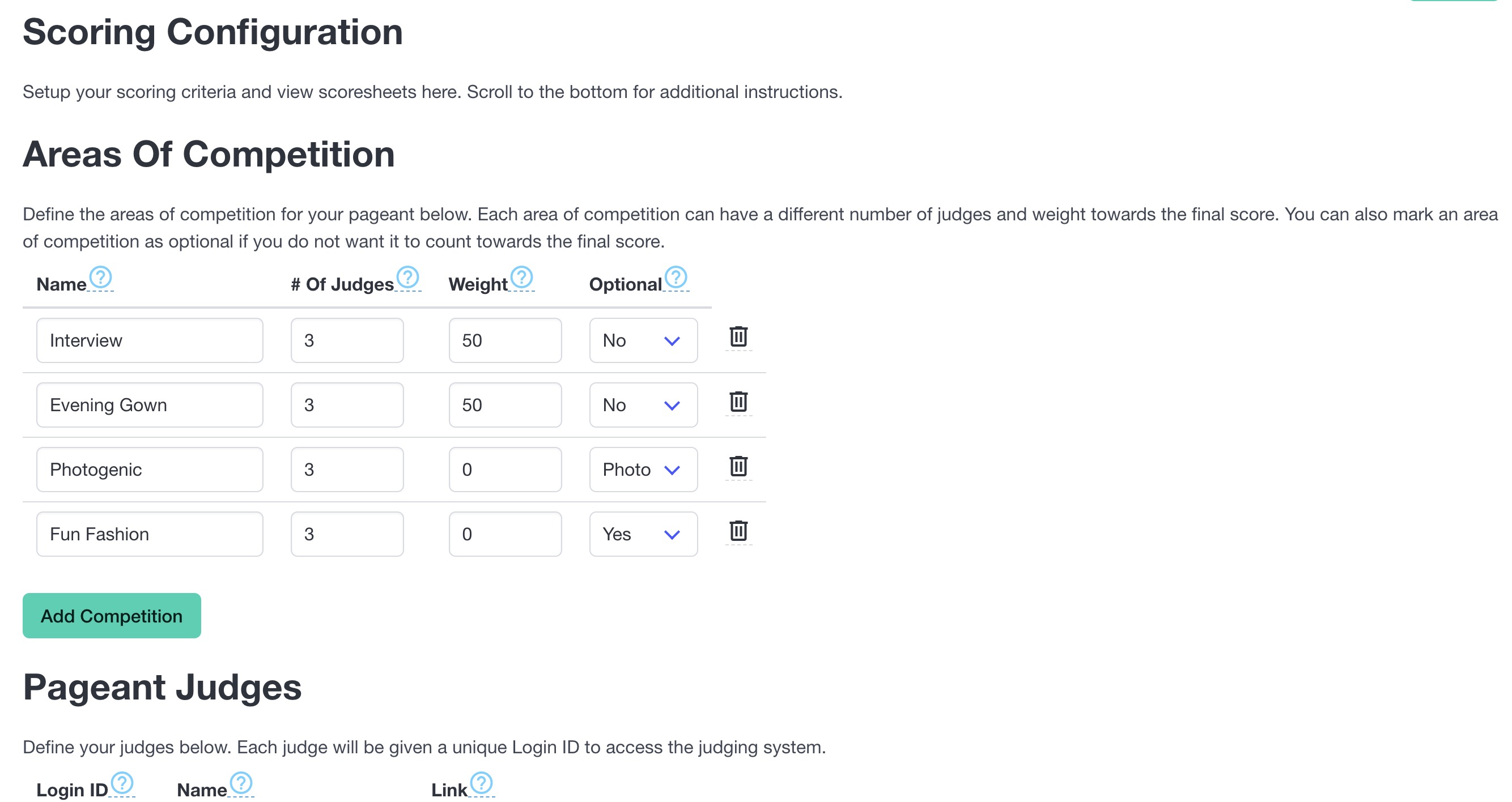Delete the Interview competition row
Viewport: 1512px width, 802px height.
click(x=738, y=337)
